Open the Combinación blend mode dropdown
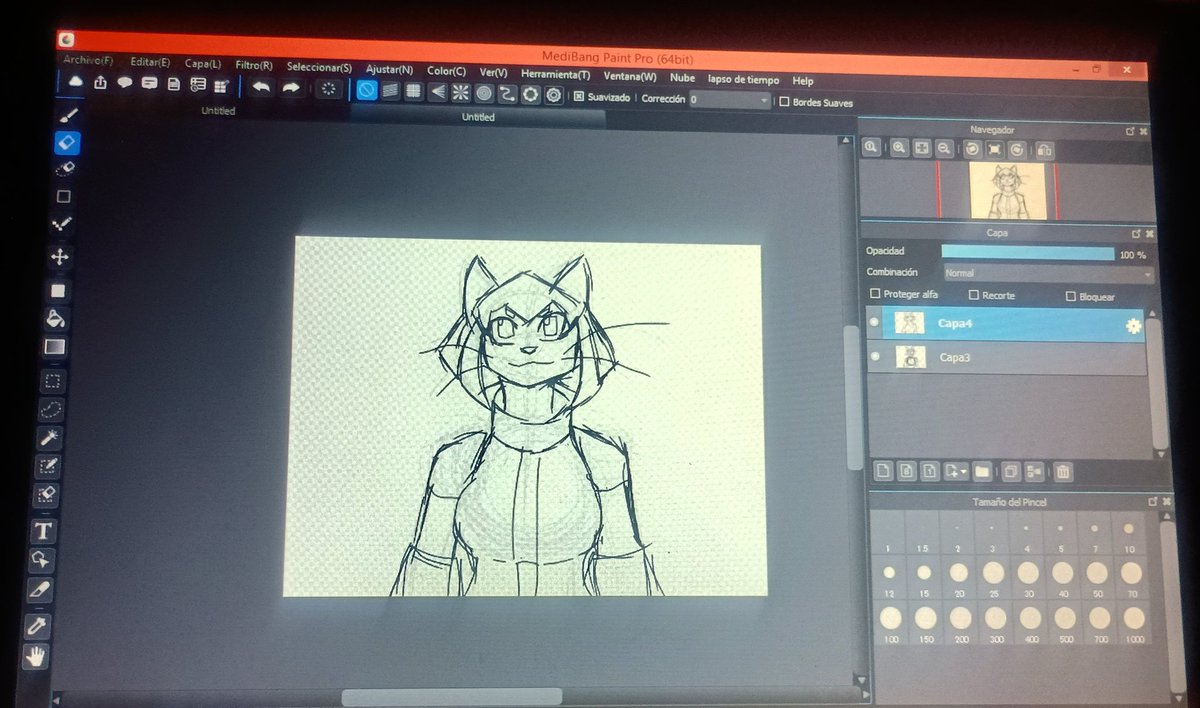The width and height of the screenshot is (1200, 708). pos(1049,273)
